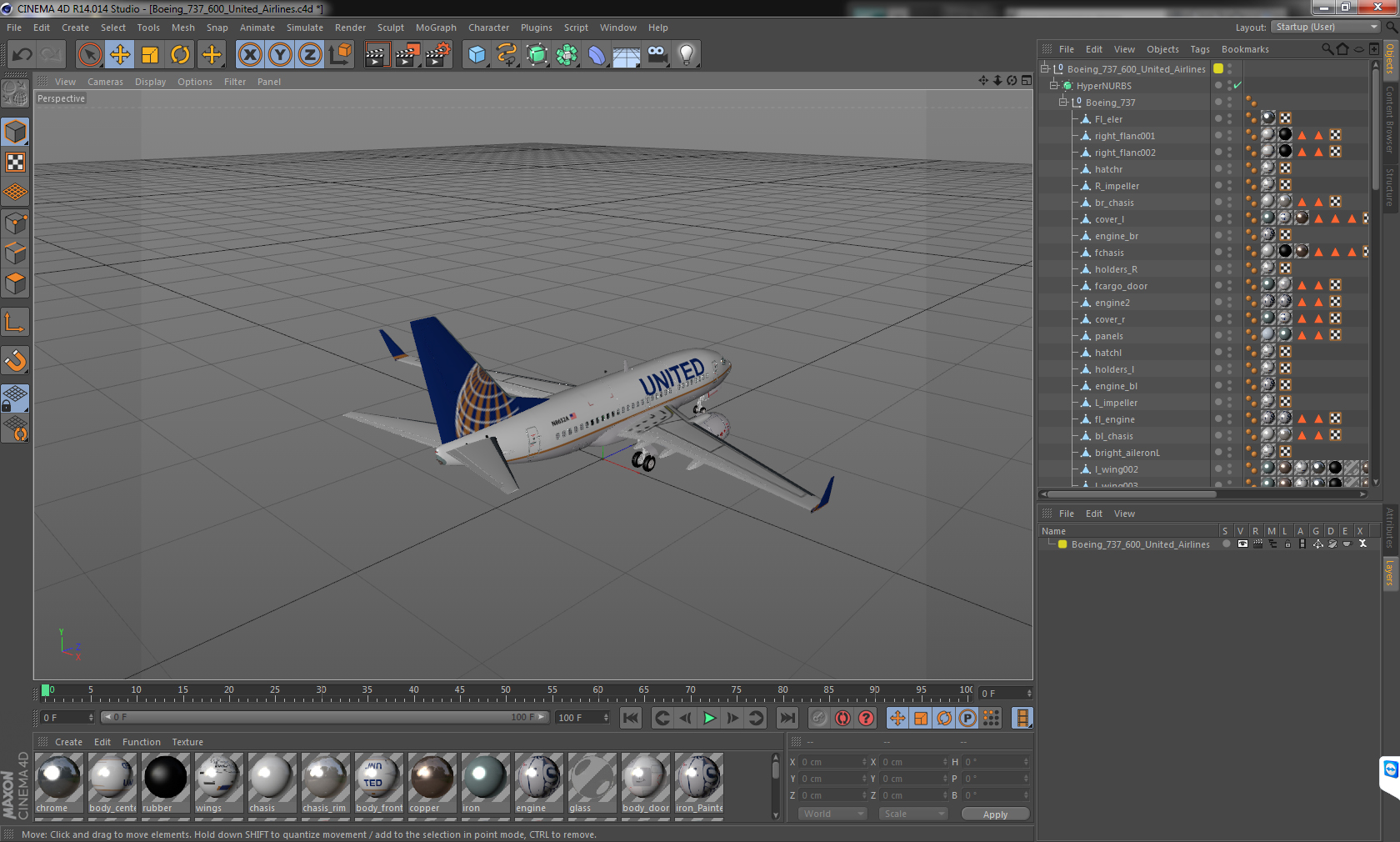The height and width of the screenshot is (842, 1400).
Task: Open the Array modeling objects icon
Action: (x=567, y=55)
